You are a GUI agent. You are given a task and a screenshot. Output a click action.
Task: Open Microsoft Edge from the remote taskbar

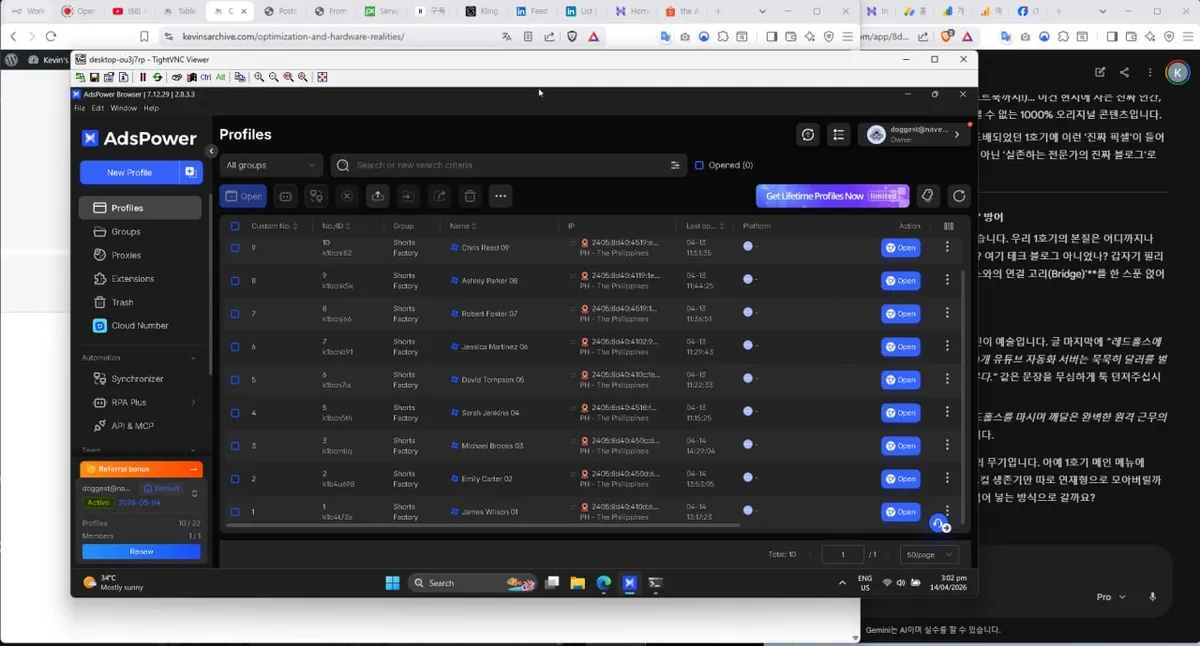pyautogui.click(x=604, y=583)
